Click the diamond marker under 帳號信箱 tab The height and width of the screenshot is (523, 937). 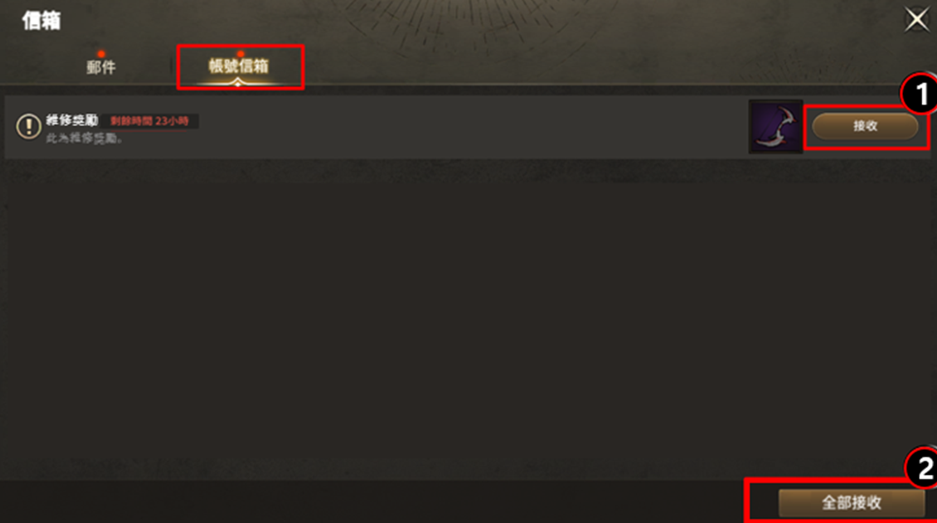point(238,83)
